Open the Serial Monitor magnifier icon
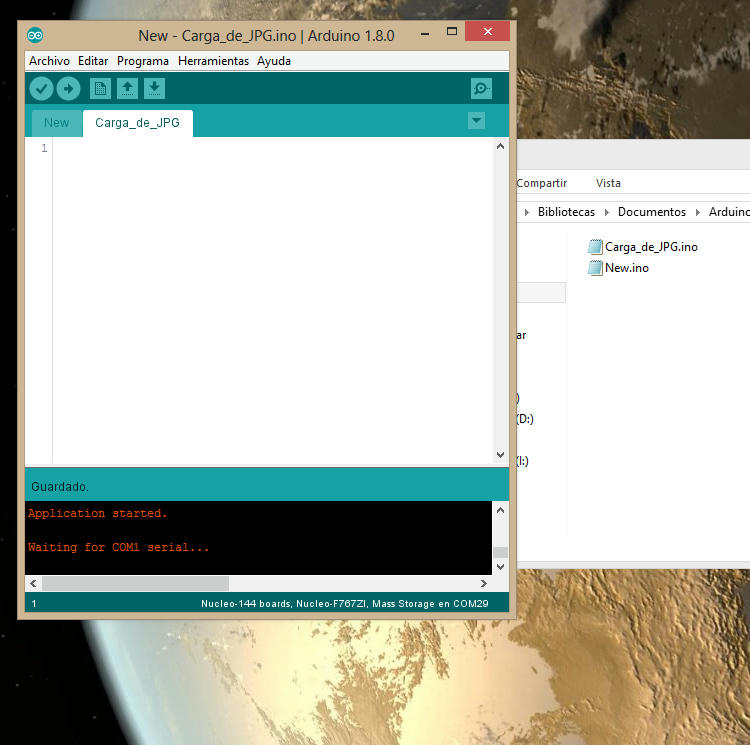 (481, 89)
